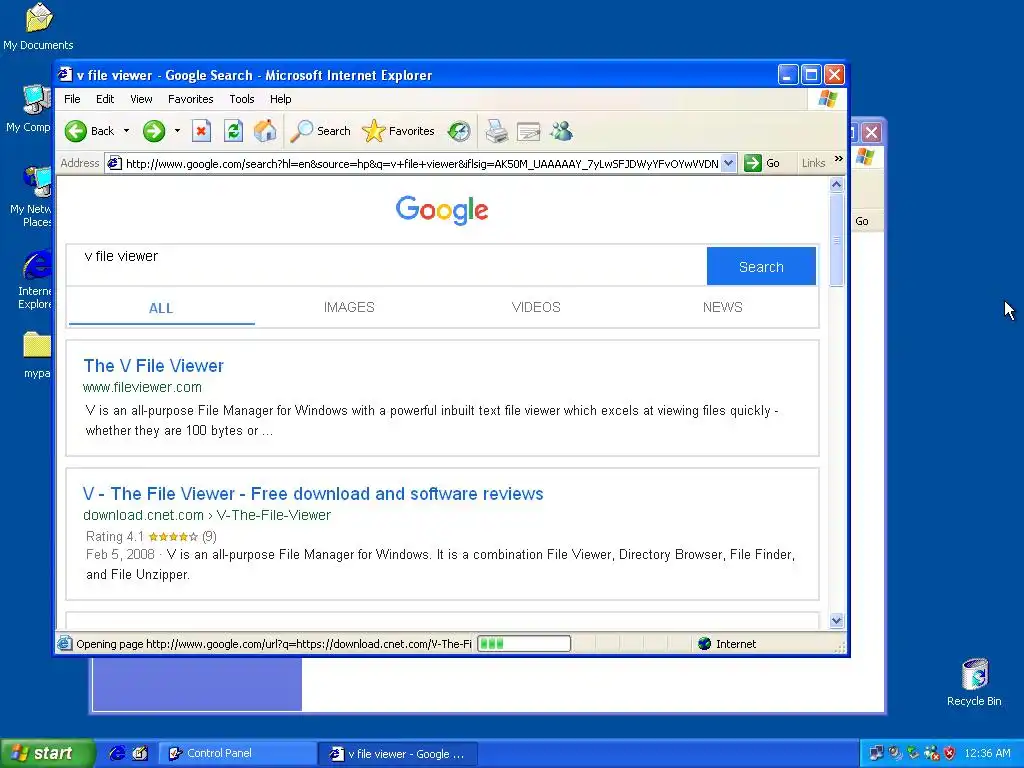
Task: Expand the Links toolbar chevron
Action: [839, 159]
